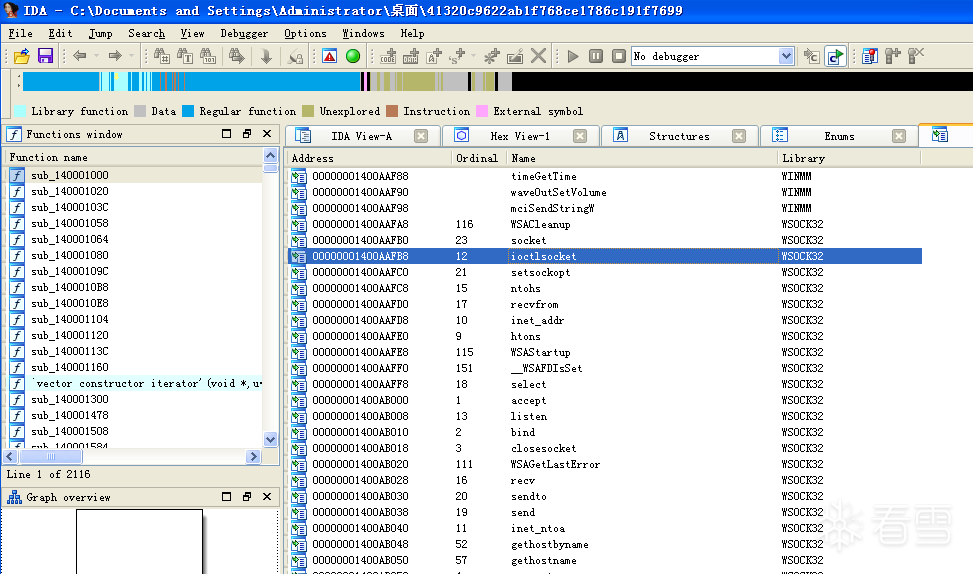
Task: Open the Options menu
Action: (305, 34)
